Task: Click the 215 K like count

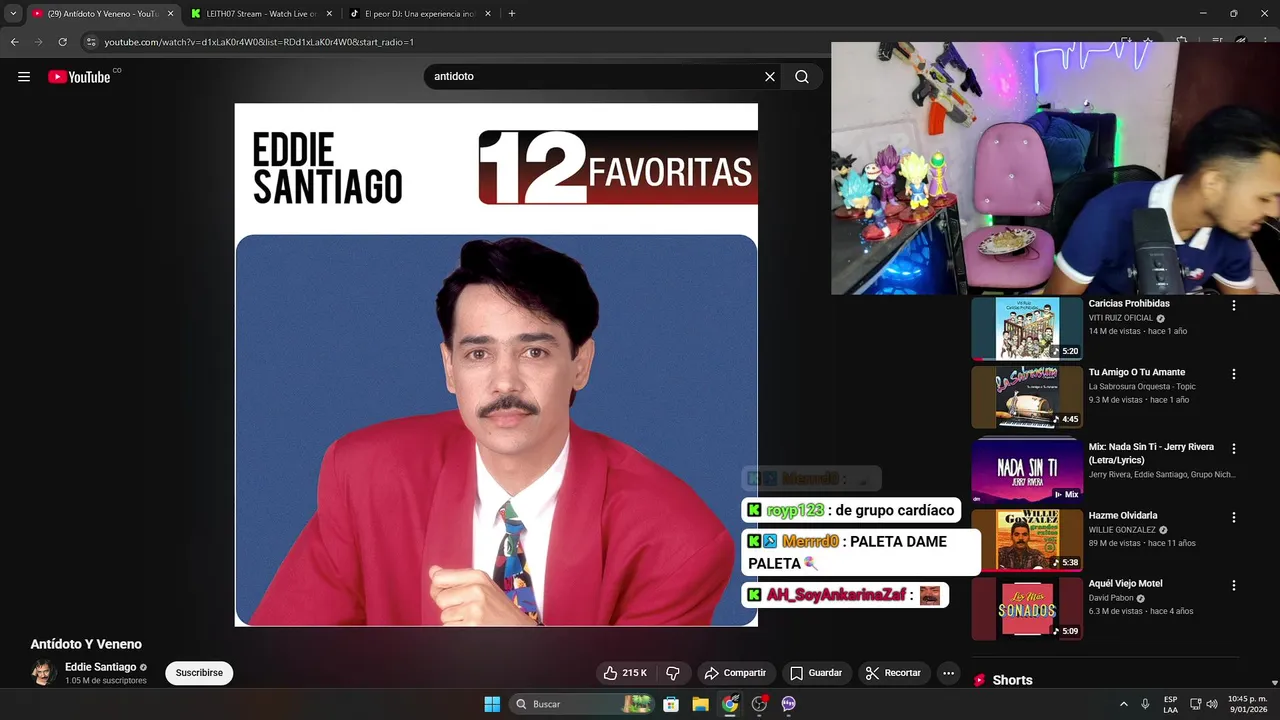Action: point(634,673)
